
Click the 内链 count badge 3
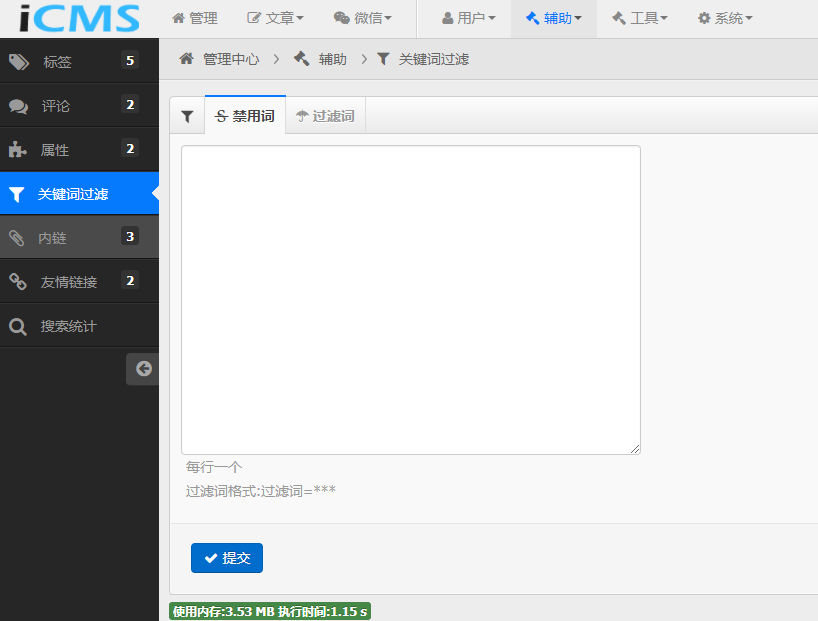point(130,236)
